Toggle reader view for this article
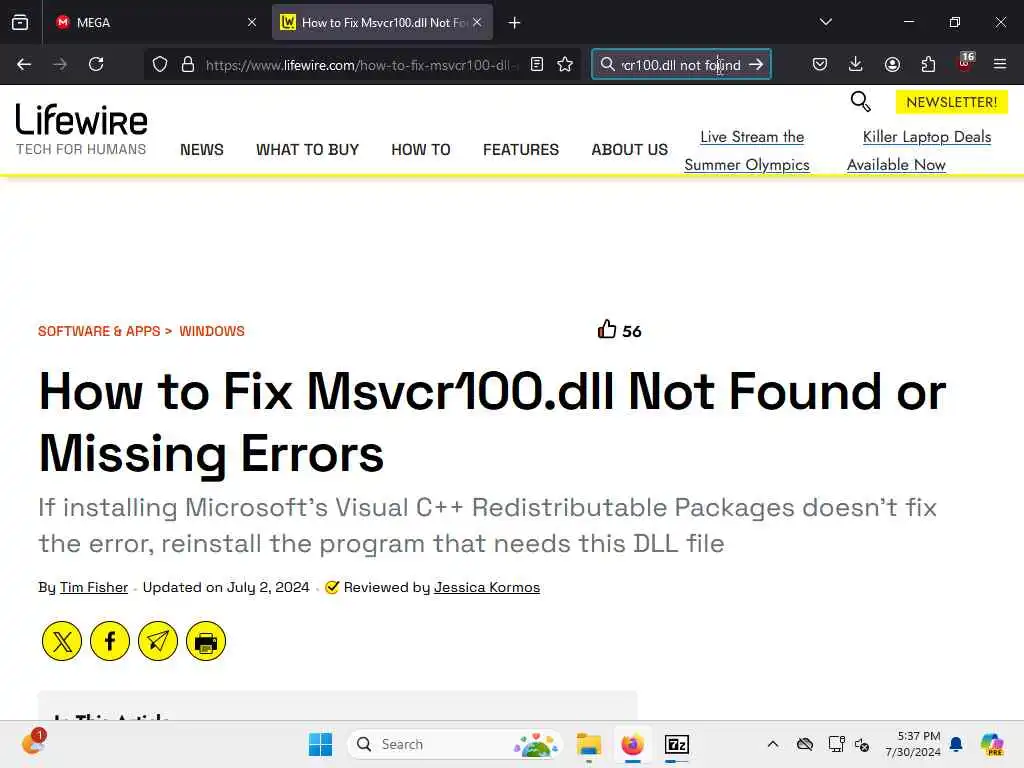 click(x=537, y=65)
